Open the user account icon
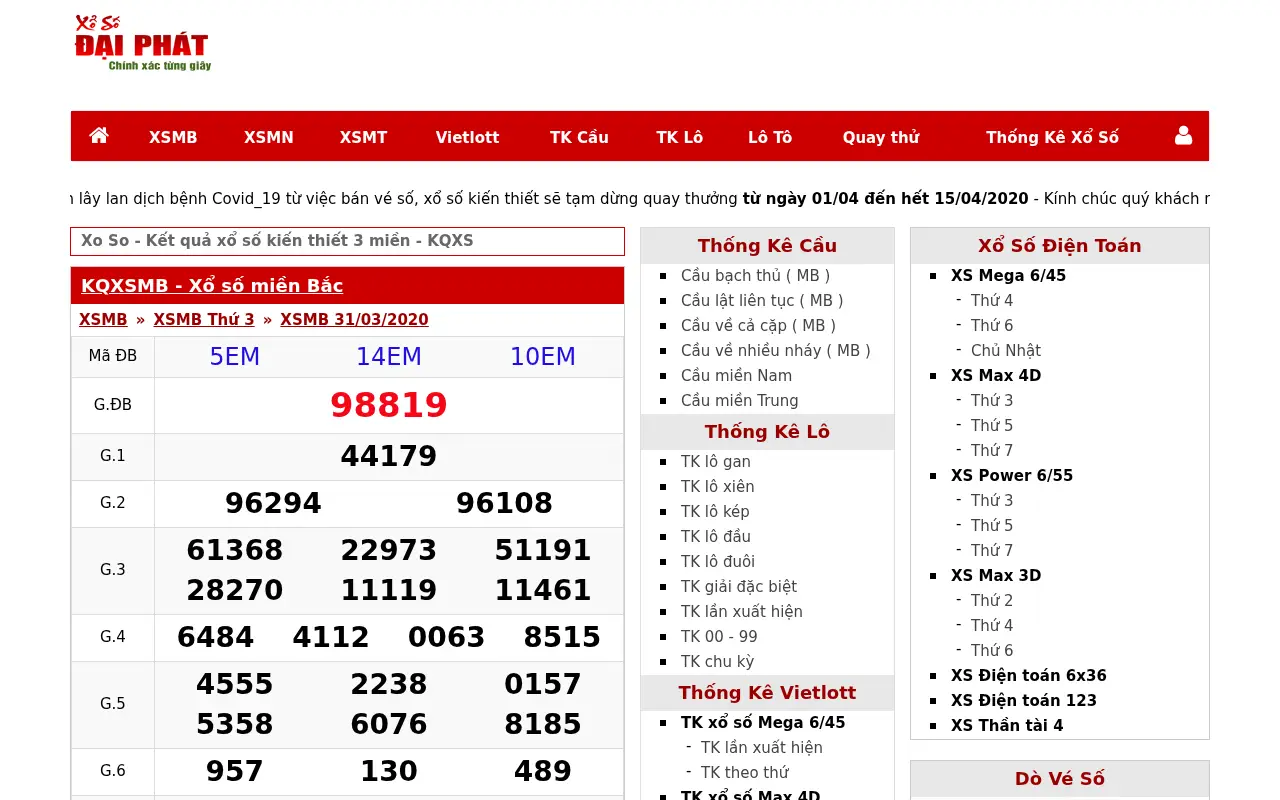This screenshot has height=800, width=1280. point(1183,136)
